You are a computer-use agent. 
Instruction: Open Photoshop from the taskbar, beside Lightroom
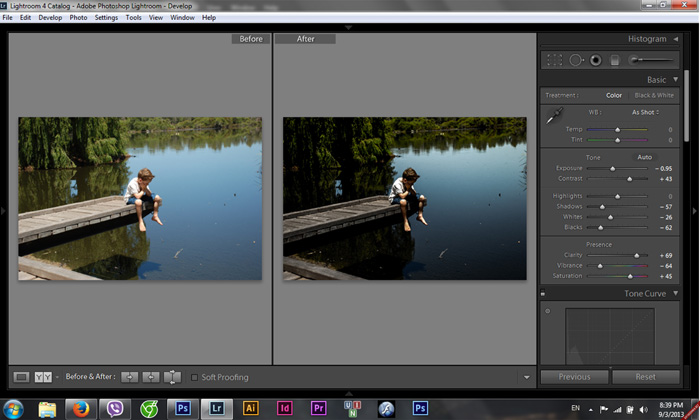click(x=183, y=408)
